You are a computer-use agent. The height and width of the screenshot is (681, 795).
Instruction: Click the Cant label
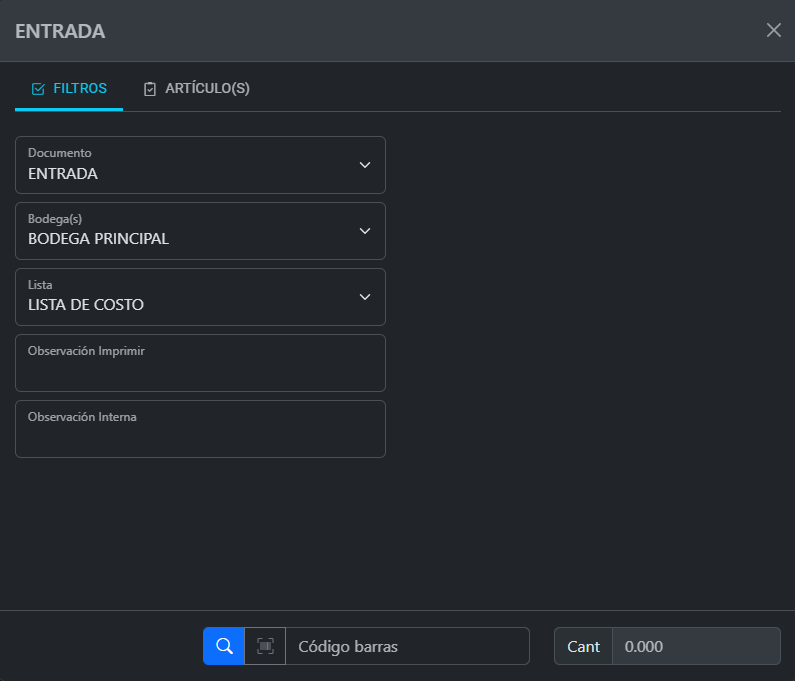click(x=583, y=646)
